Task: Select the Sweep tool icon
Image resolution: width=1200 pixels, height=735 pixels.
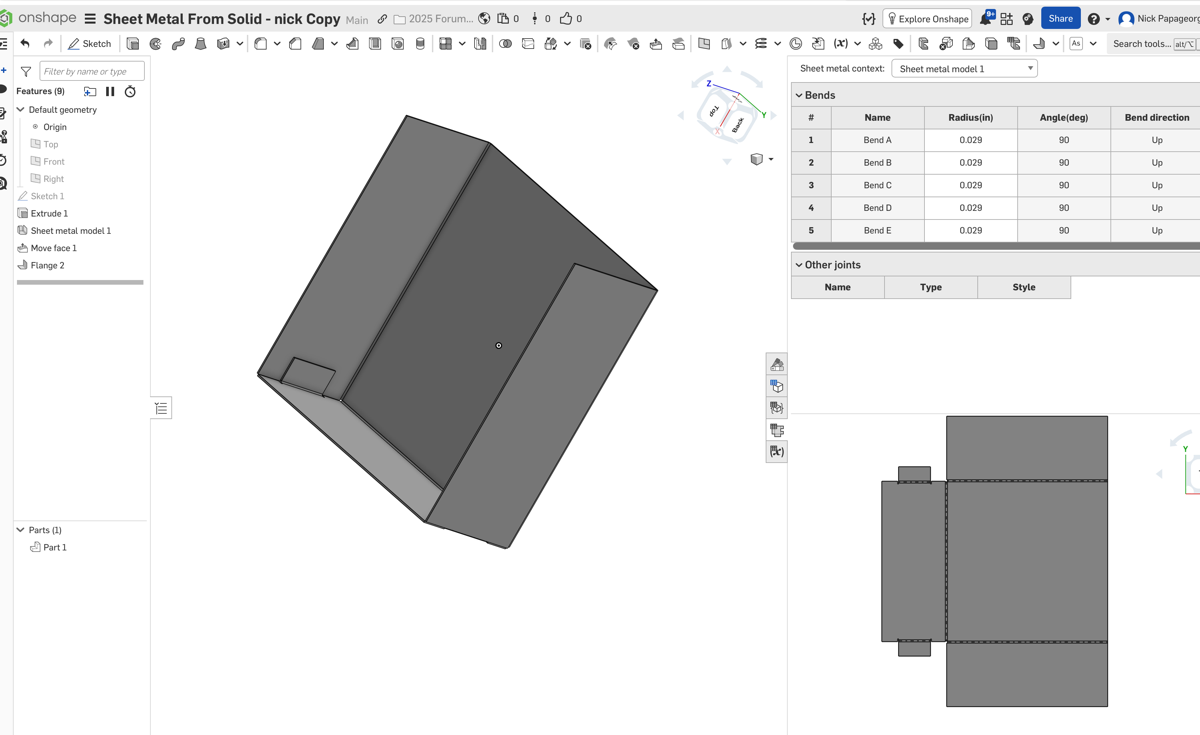Action: 178,44
